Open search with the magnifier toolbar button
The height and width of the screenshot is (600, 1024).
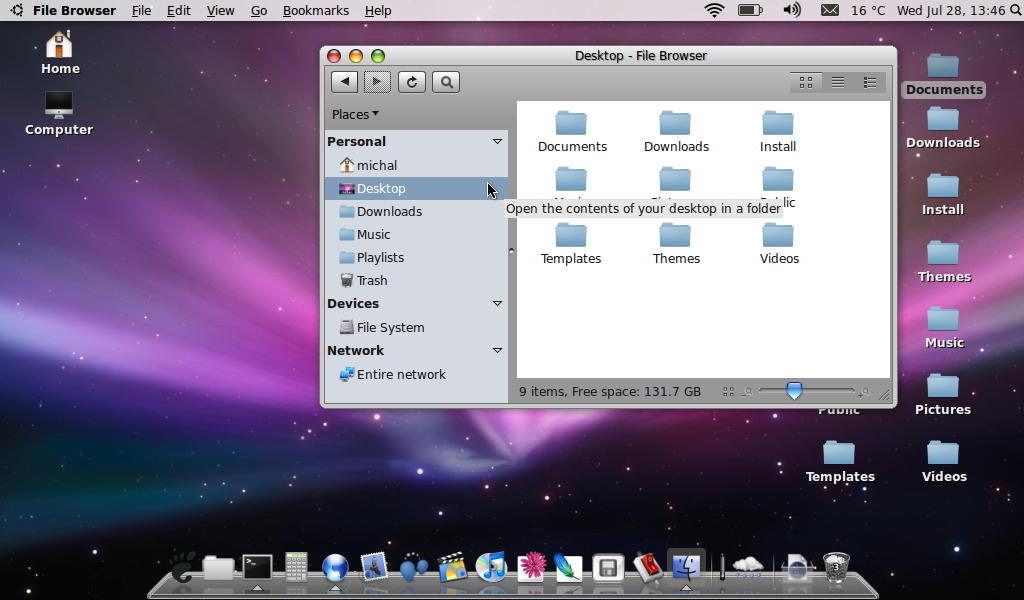point(446,82)
